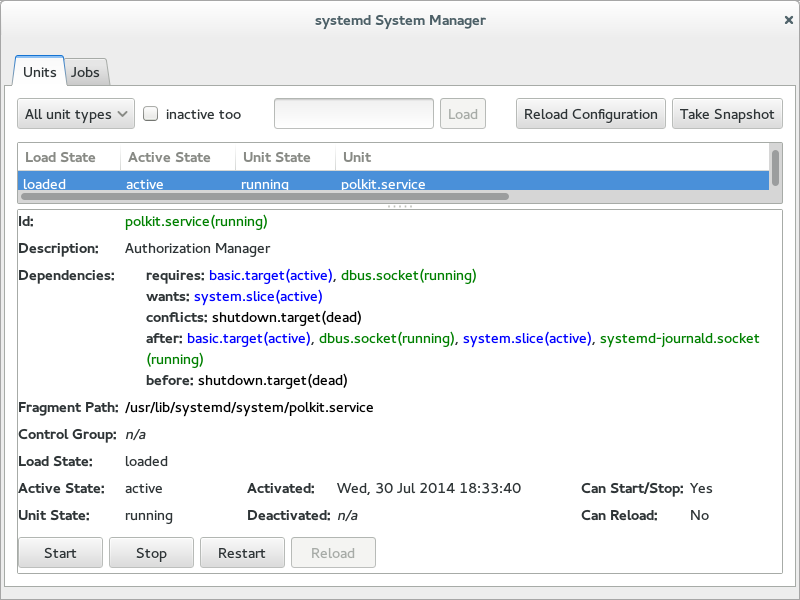800x600 pixels.
Task: Select the polkit.service row in list
Action: 383,184
